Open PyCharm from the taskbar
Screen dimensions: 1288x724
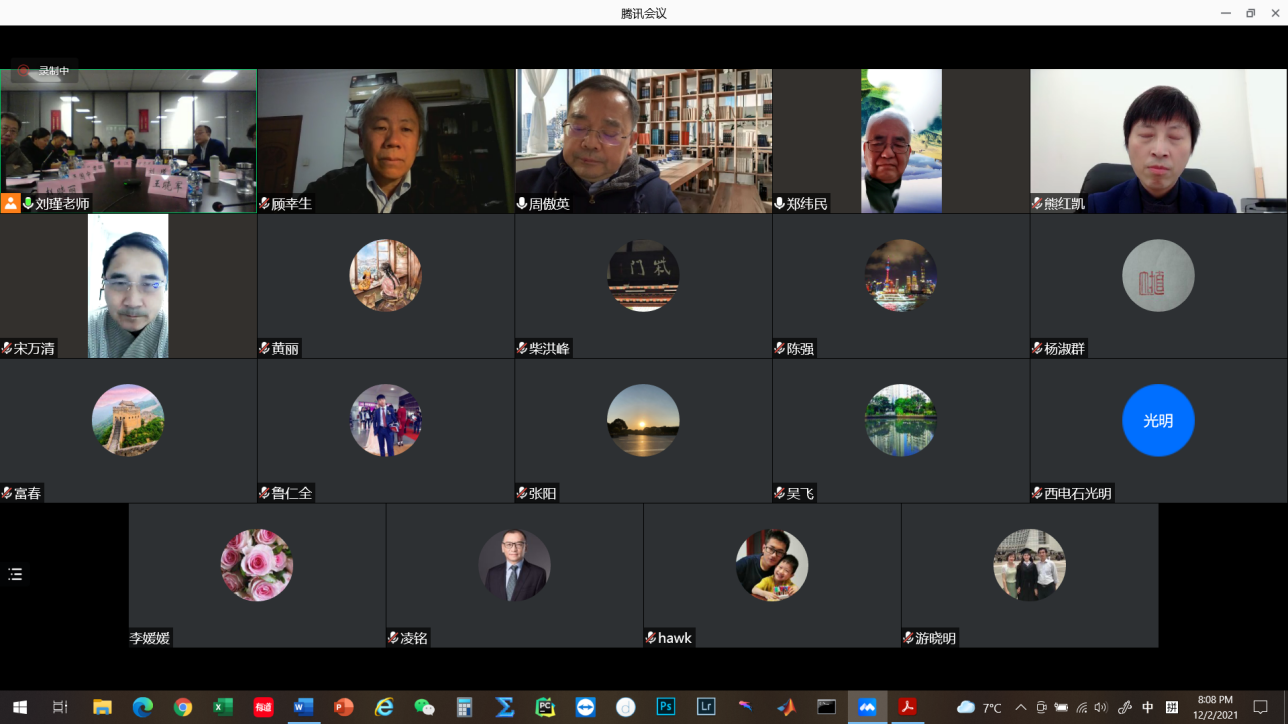point(545,707)
